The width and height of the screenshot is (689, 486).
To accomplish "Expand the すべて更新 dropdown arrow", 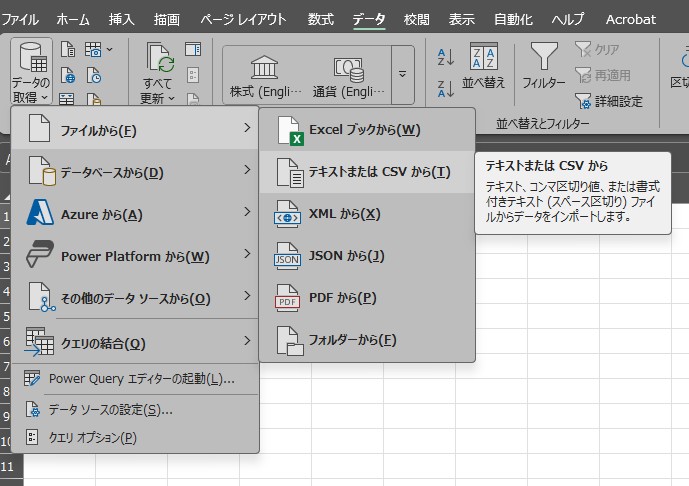I will tap(171, 98).
